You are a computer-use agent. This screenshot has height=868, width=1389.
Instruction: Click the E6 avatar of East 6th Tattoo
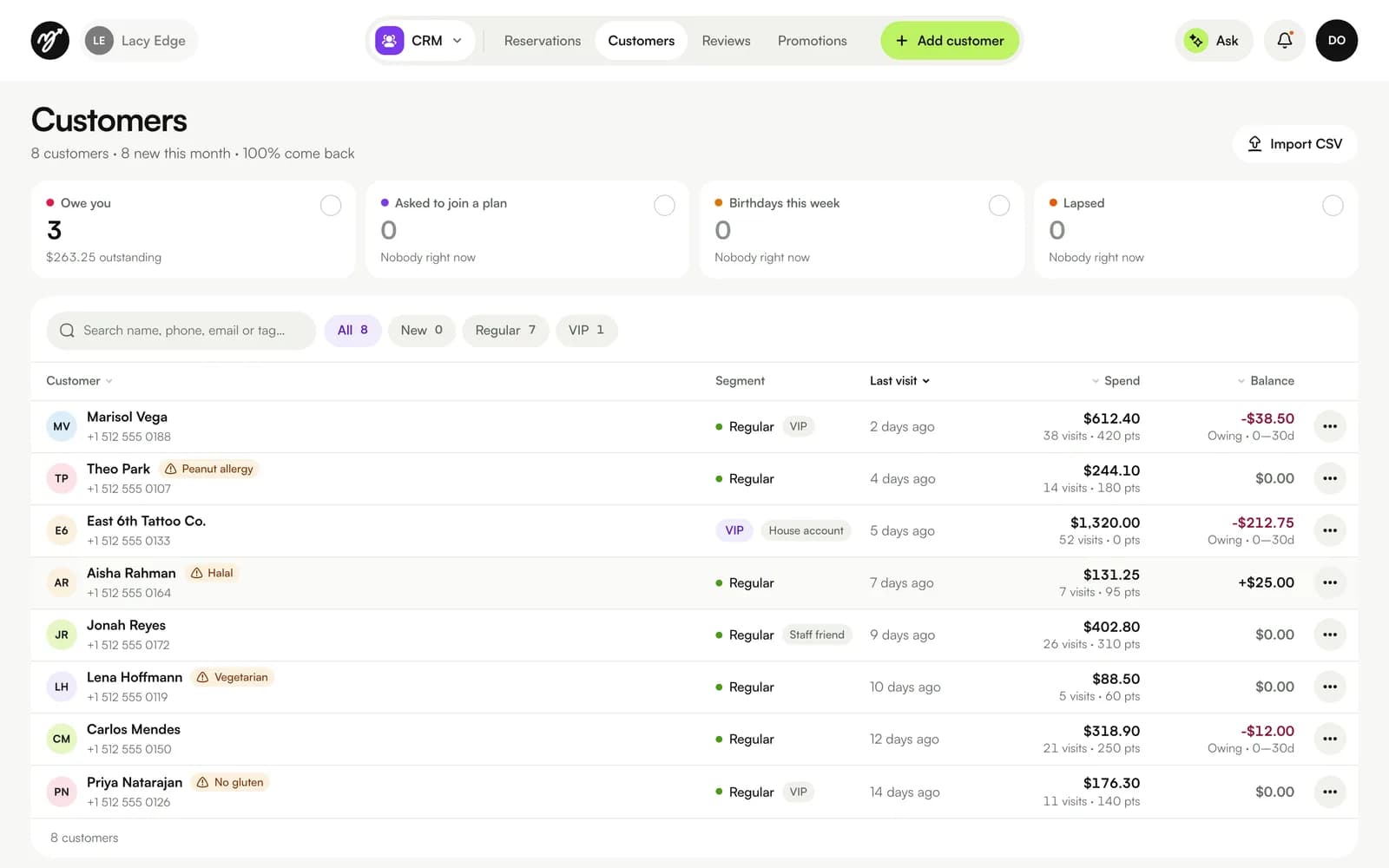62,530
